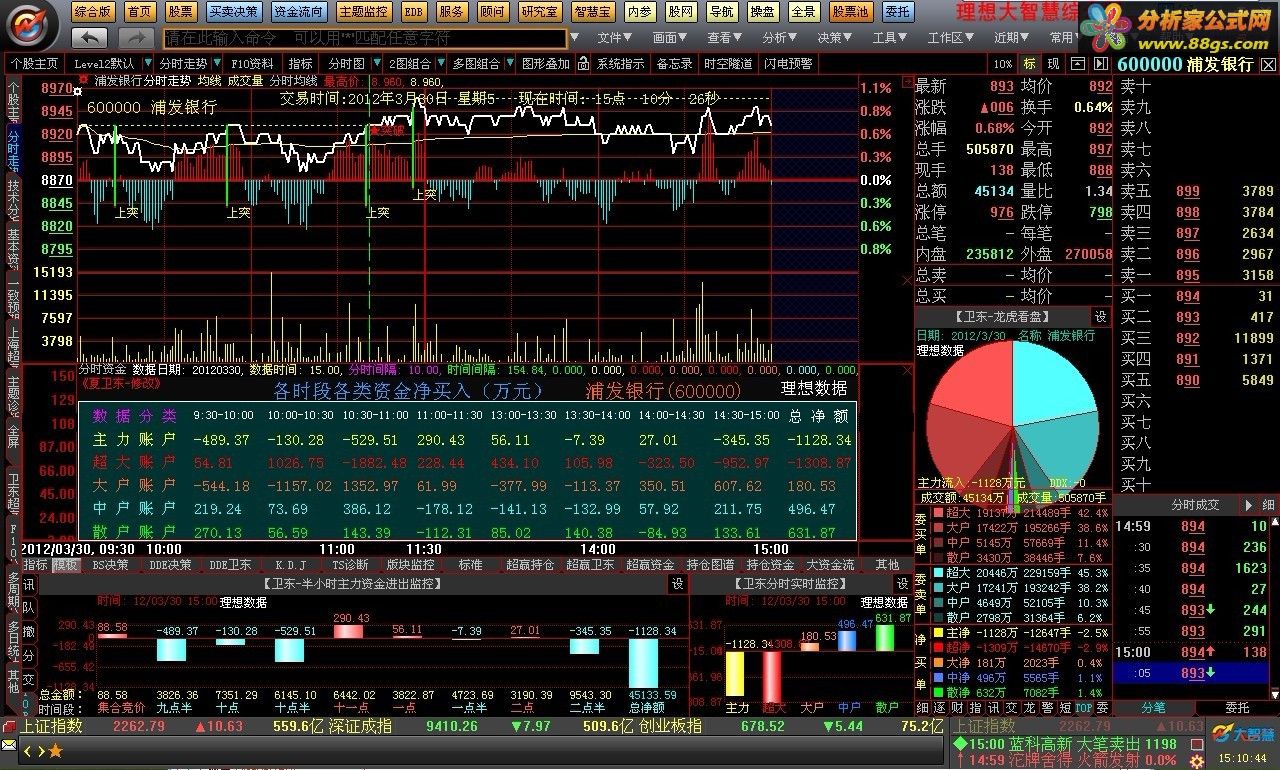Click the 时空隧道 button
This screenshot has height=770, width=1280.
(x=728, y=63)
